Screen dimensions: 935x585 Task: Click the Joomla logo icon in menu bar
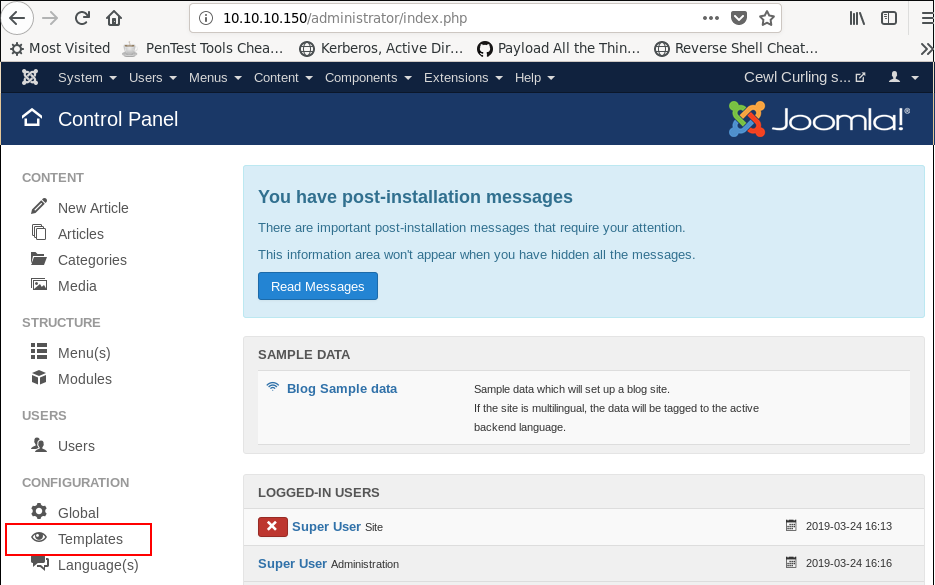(30, 78)
